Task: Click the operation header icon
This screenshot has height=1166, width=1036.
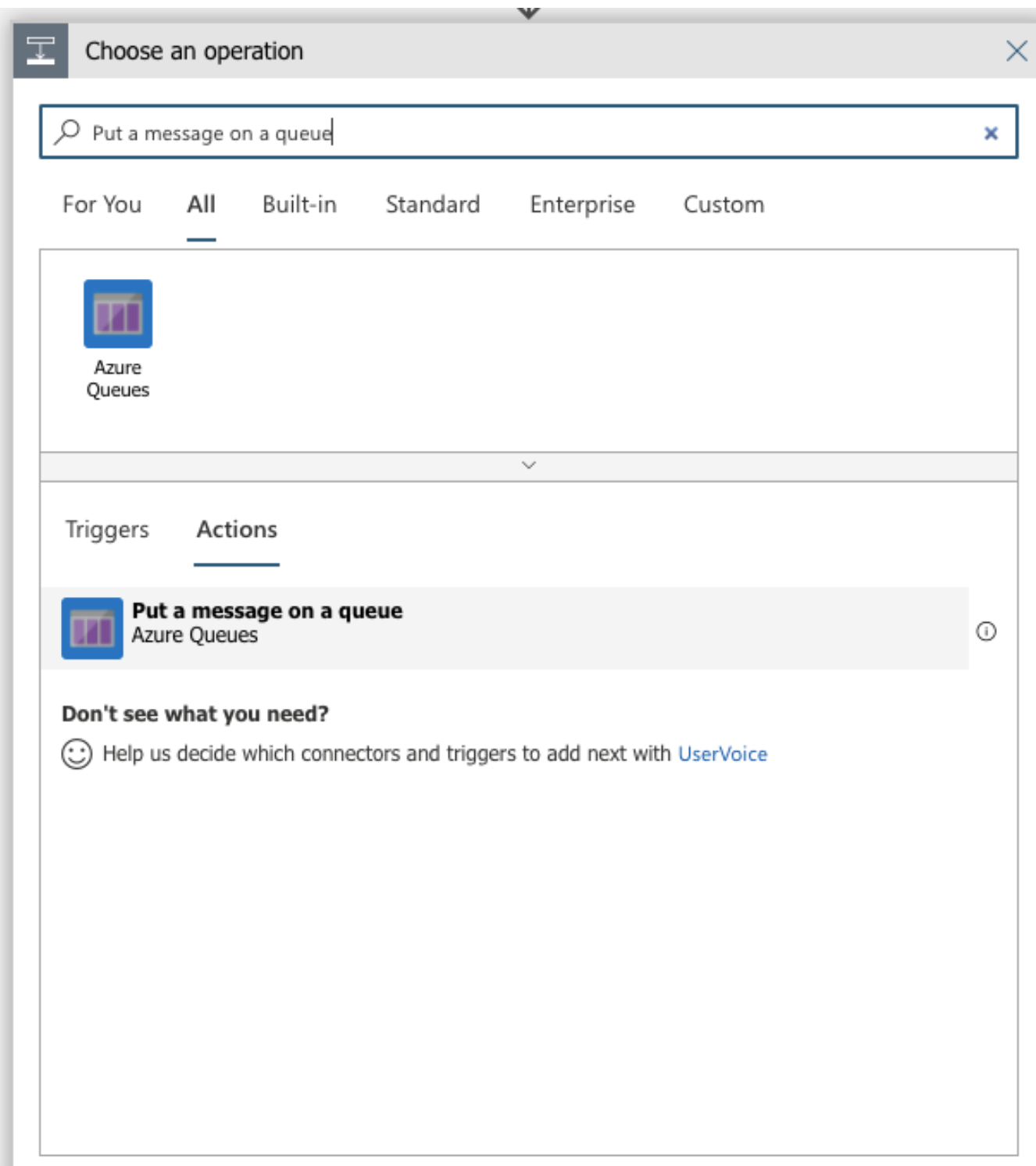Action: [41, 52]
